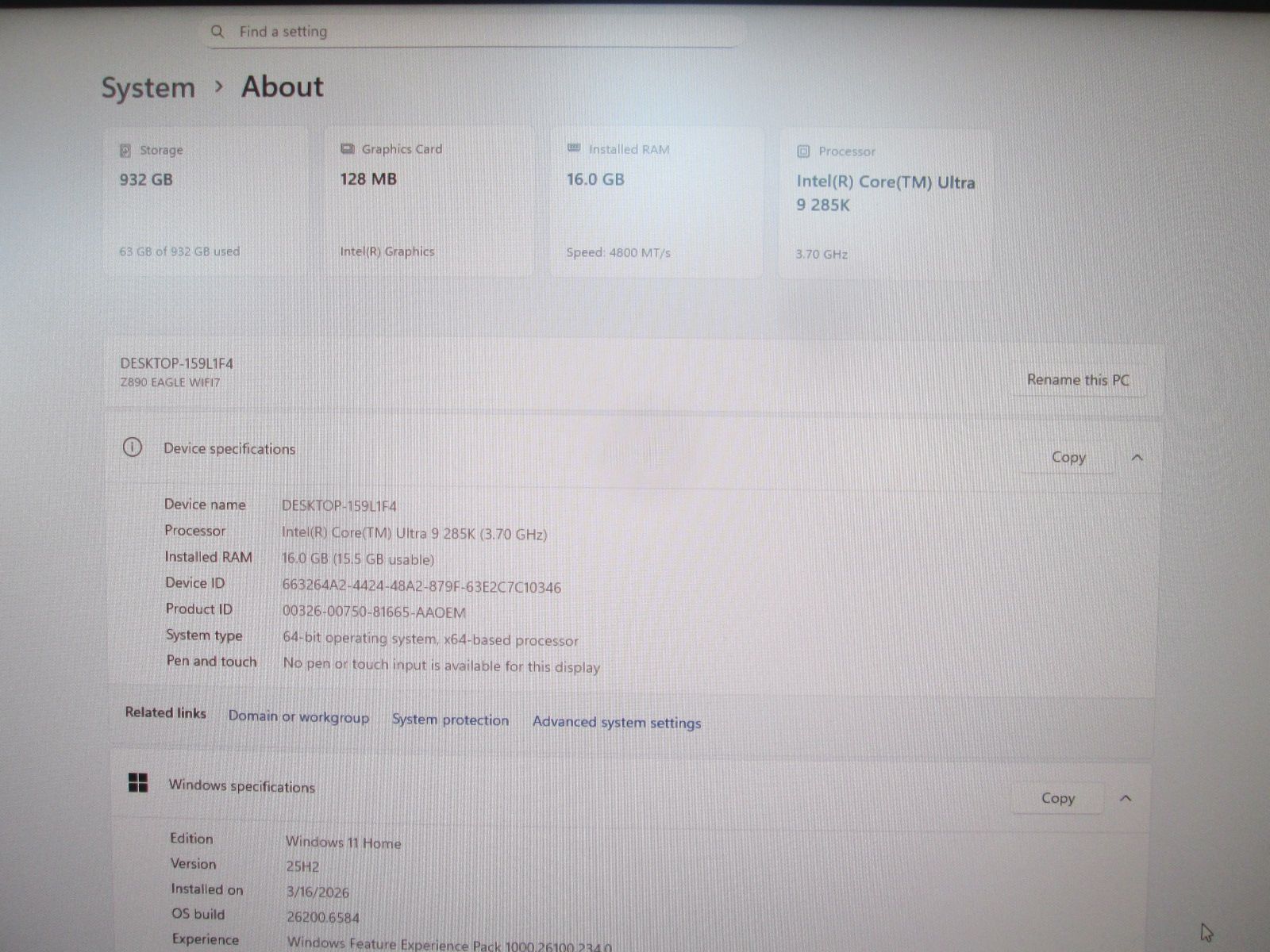The height and width of the screenshot is (952, 1270).
Task: Focus the Find a setting search field
Action: (476, 32)
